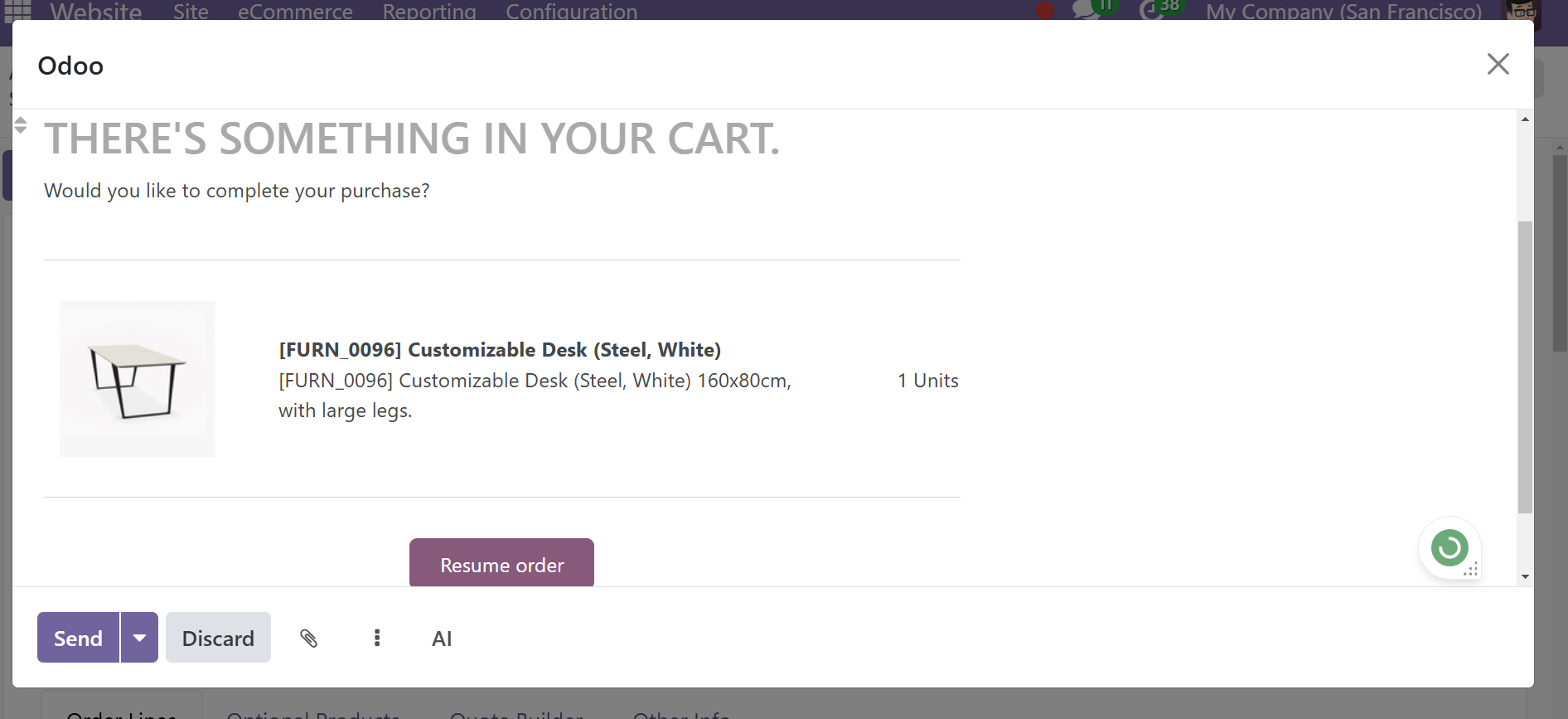Open the Site menu

pos(191,11)
